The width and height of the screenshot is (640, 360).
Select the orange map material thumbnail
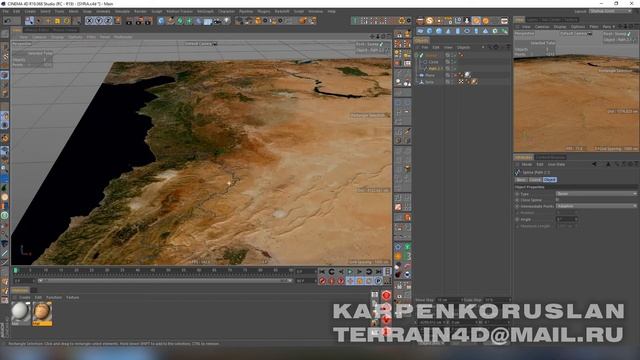coord(42,313)
